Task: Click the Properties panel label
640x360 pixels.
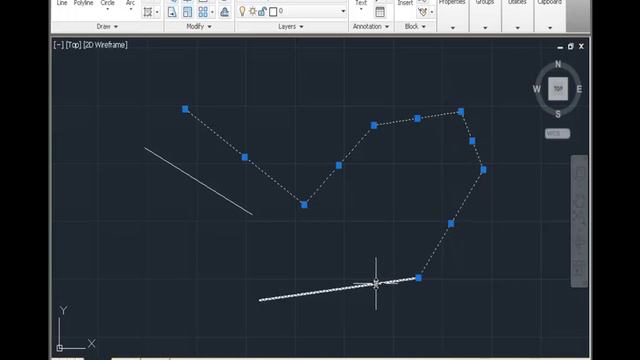Action: (x=452, y=2)
